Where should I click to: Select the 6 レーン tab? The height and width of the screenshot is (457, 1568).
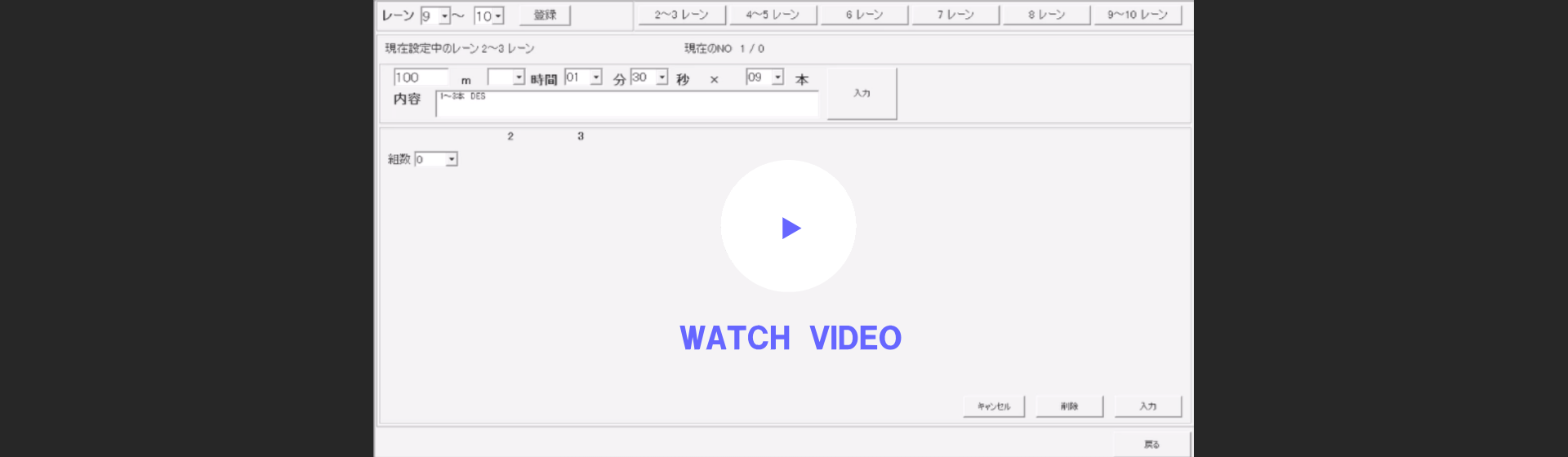[x=864, y=15]
